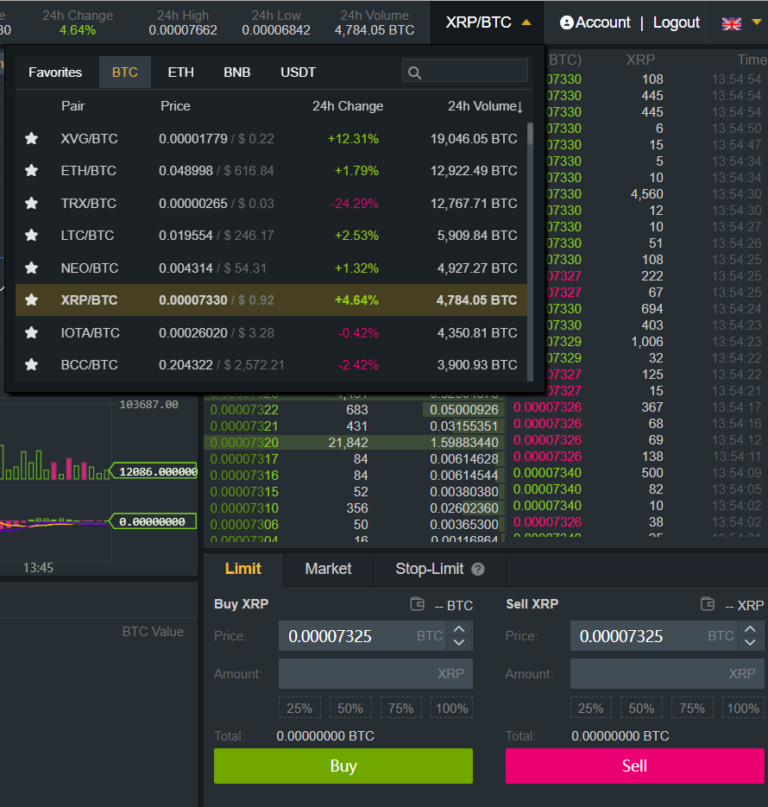Click the Logout link
The width and height of the screenshot is (768, 807).
click(x=676, y=23)
